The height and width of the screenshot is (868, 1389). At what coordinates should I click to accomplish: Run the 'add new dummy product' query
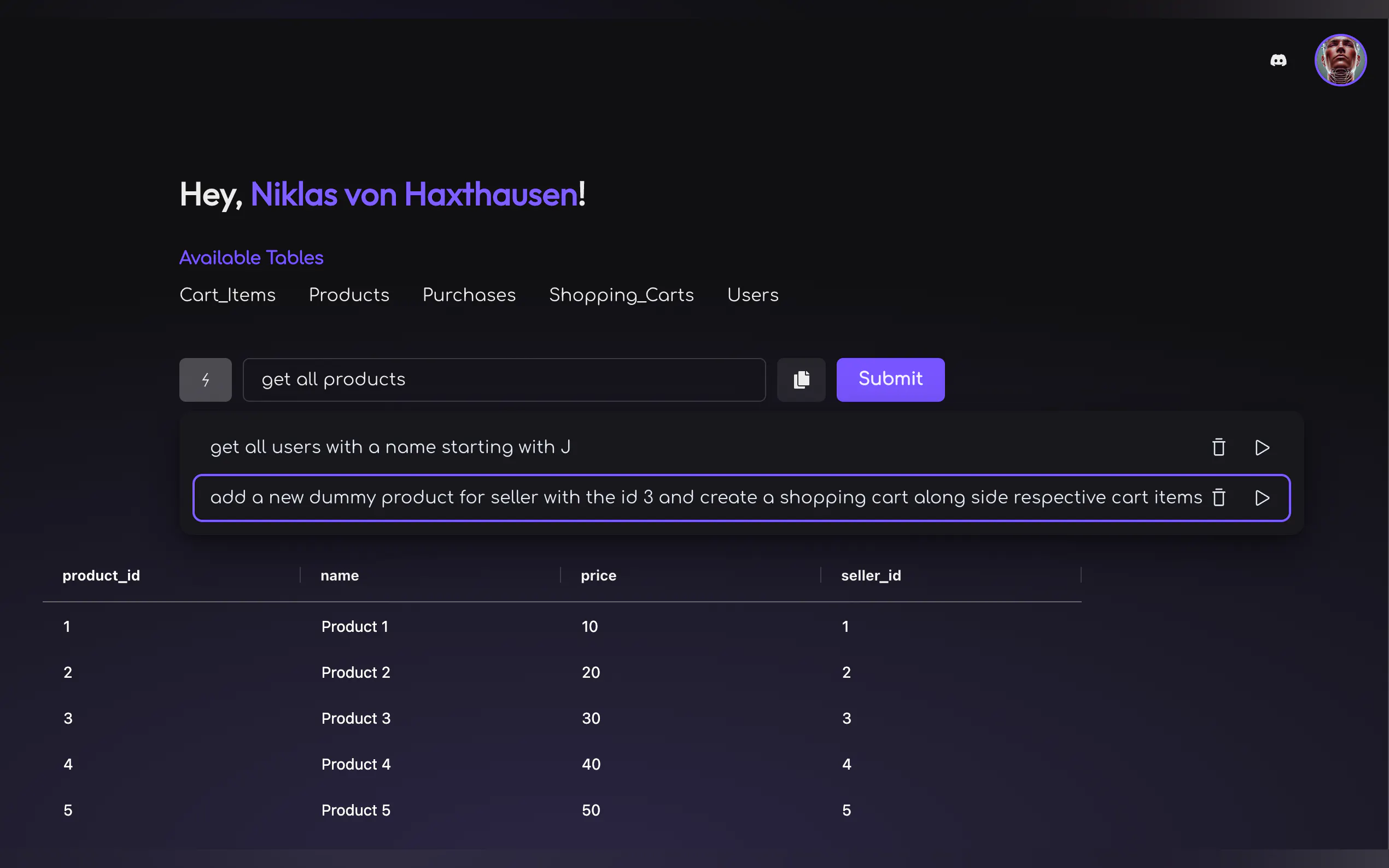(x=1262, y=497)
